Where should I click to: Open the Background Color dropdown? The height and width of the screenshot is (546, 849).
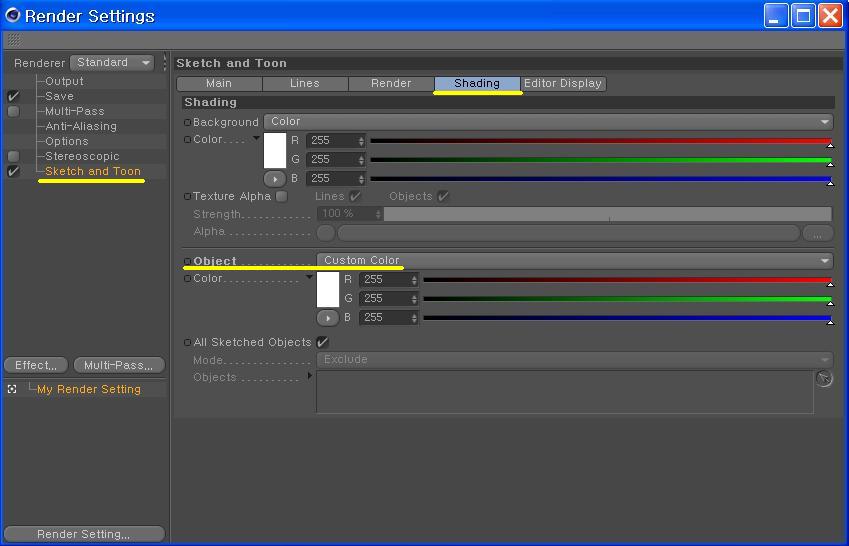[548, 121]
